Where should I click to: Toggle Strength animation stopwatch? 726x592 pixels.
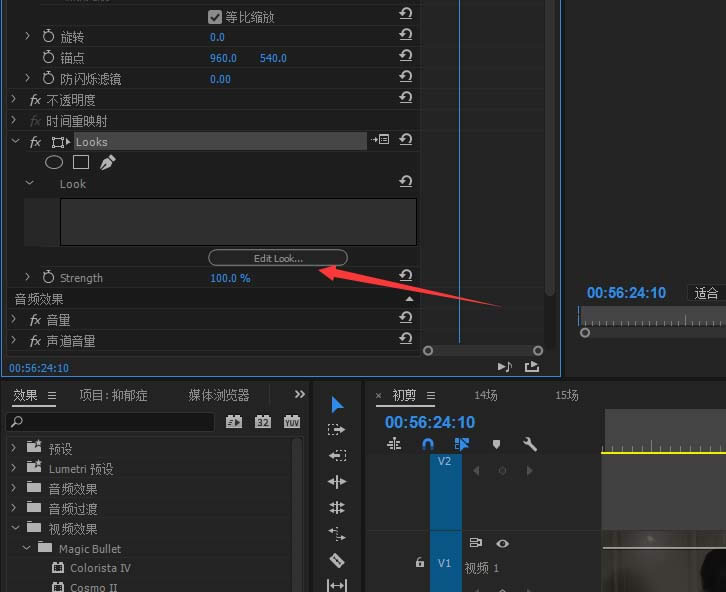[x=48, y=278]
